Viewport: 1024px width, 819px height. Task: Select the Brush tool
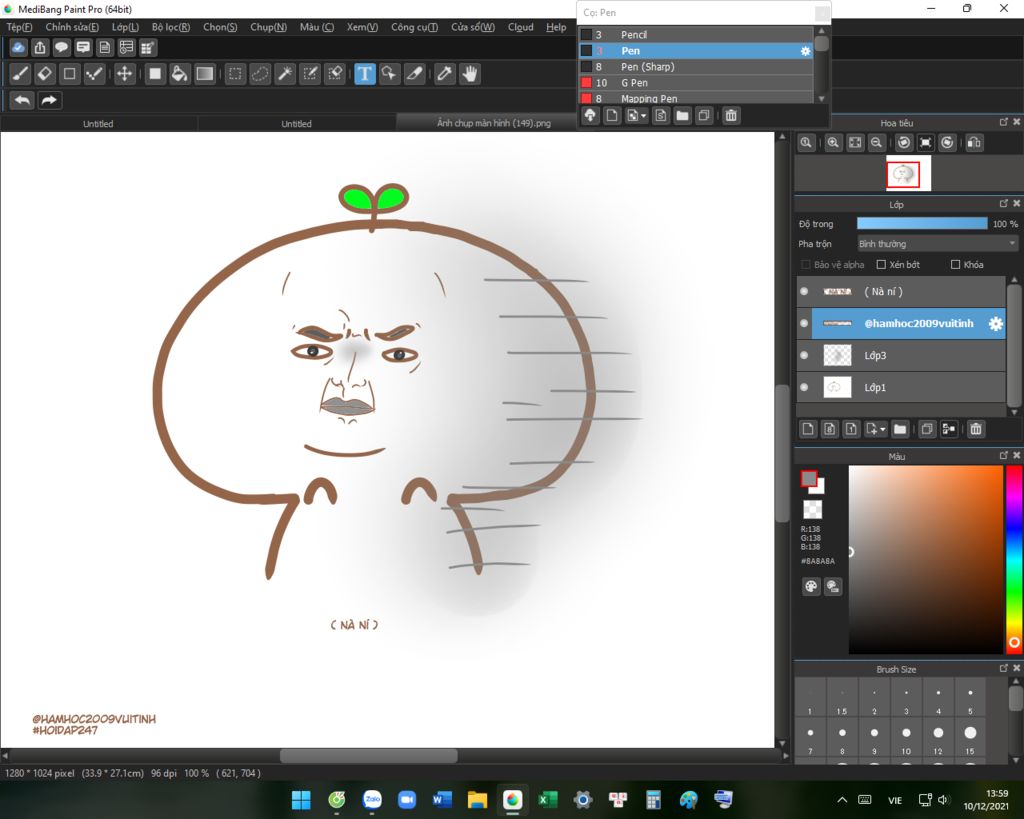[x=20, y=74]
